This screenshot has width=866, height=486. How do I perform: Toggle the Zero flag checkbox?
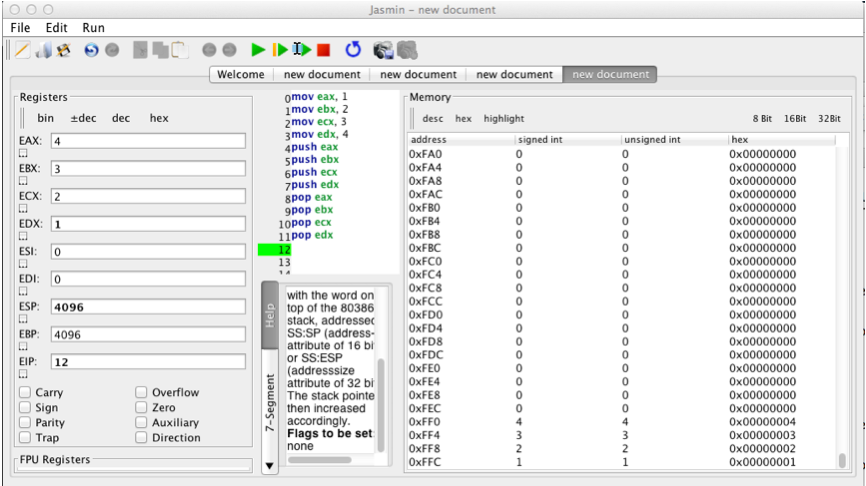coord(142,408)
